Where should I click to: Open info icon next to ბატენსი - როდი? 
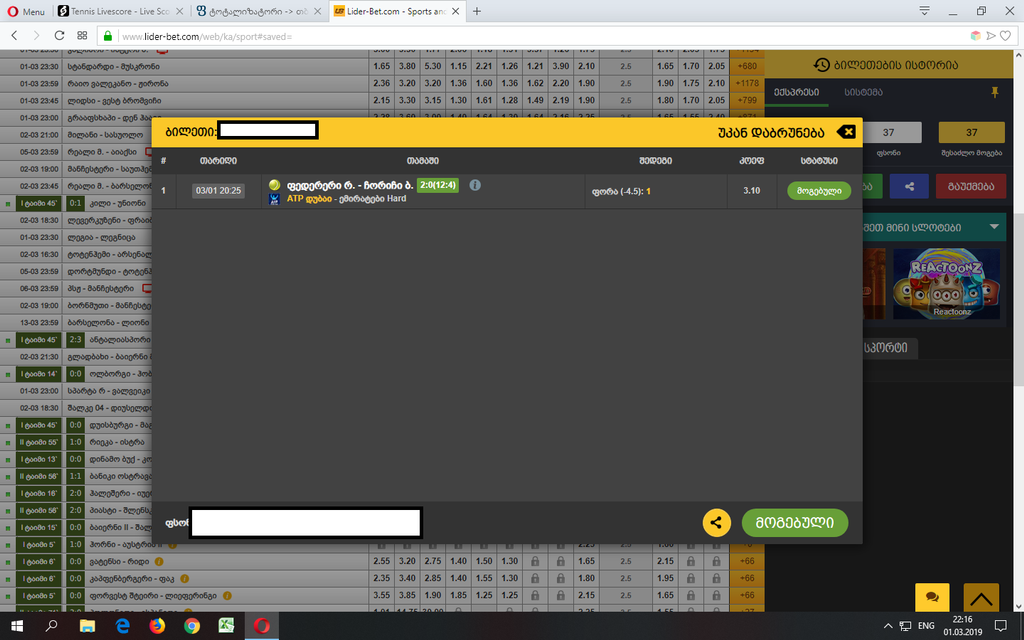tap(159, 562)
